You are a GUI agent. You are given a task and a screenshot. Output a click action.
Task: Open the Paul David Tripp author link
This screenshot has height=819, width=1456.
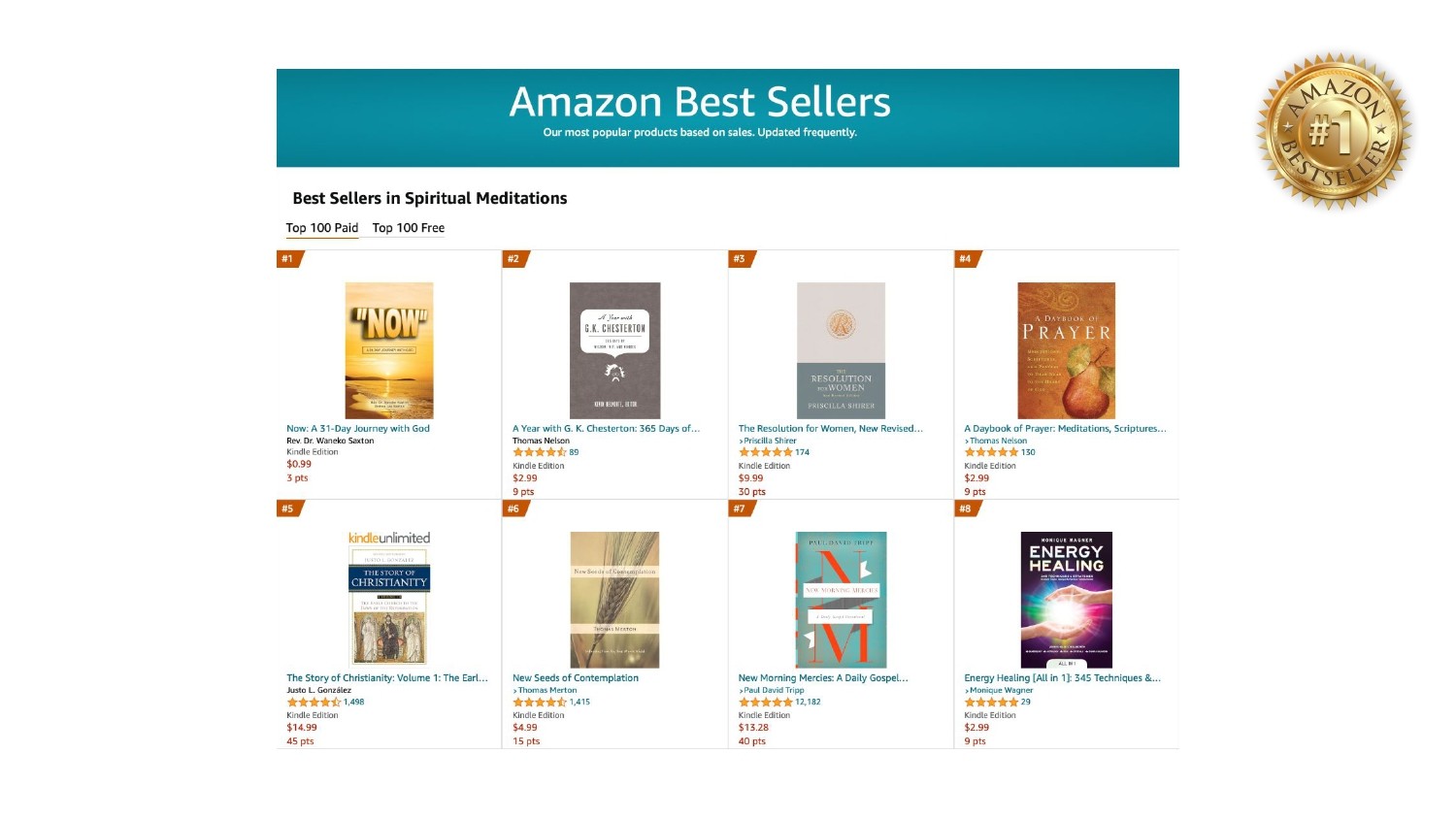point(774,690)
